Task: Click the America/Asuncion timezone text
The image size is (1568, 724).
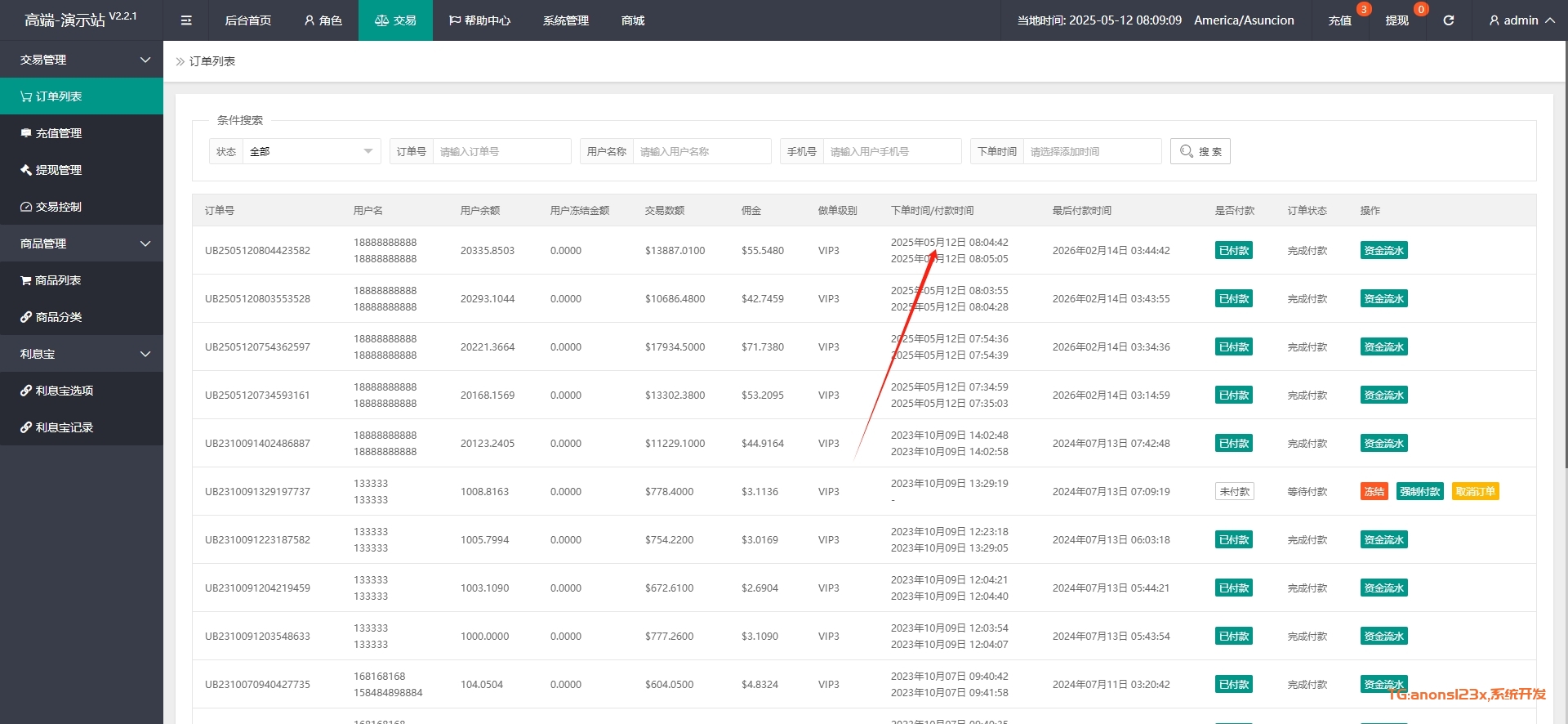Action: 1244,20
